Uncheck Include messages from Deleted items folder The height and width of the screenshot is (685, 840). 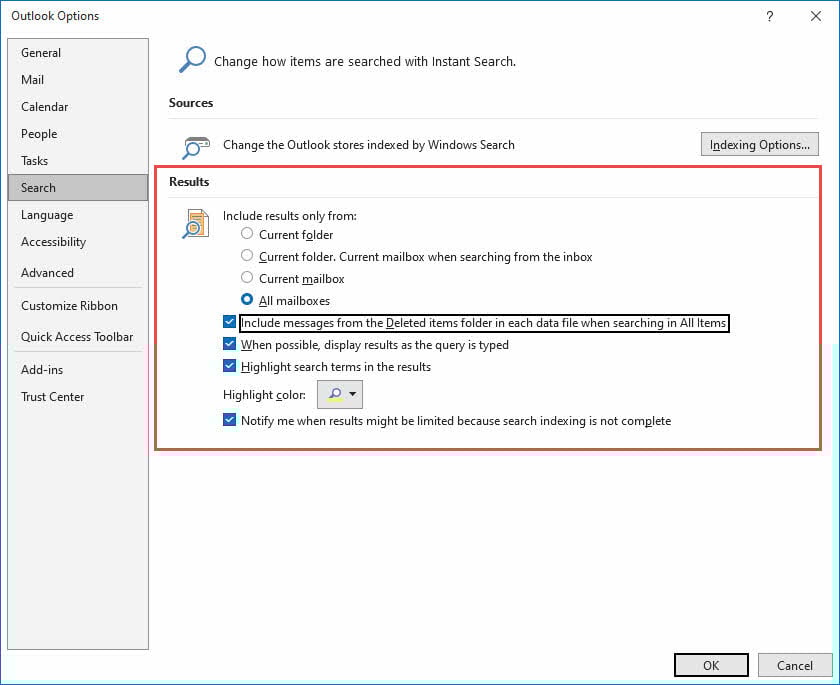(x=229, y=322)
